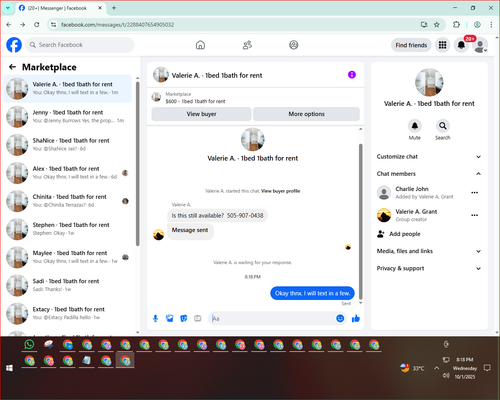Expand Customize chat section
Viewport: 500px width, 400px height.
429,157
